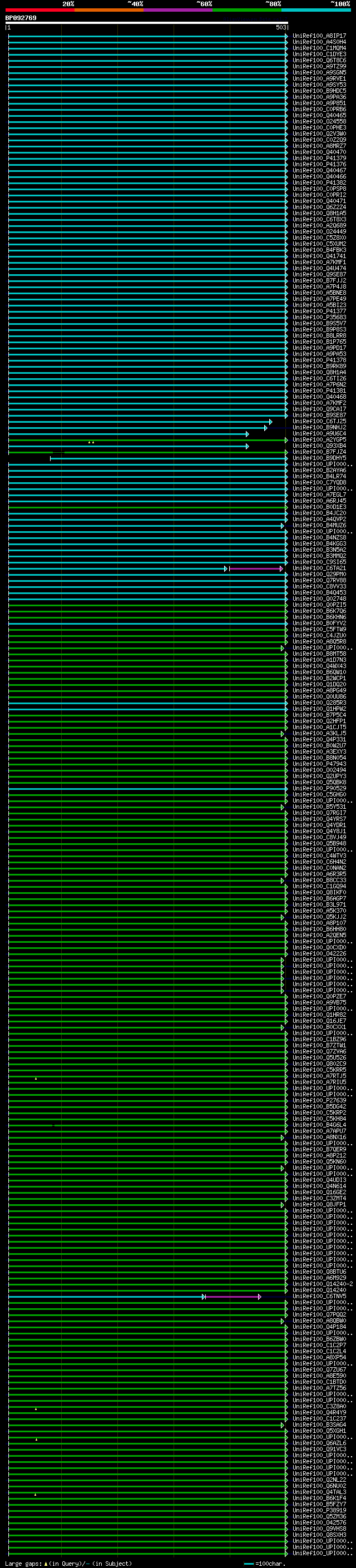Click the arrowhead ending the A9U6C4 alignment

point(248,434)
